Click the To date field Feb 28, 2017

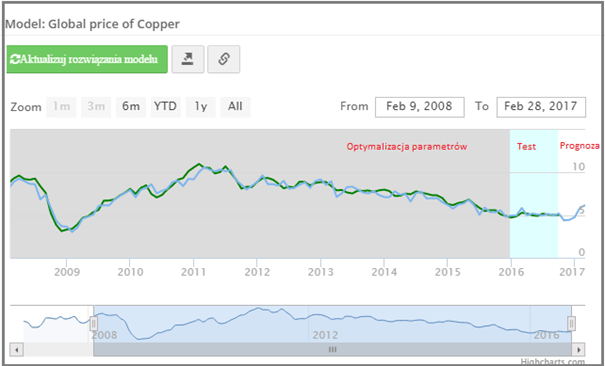click(x=541, y=107)
